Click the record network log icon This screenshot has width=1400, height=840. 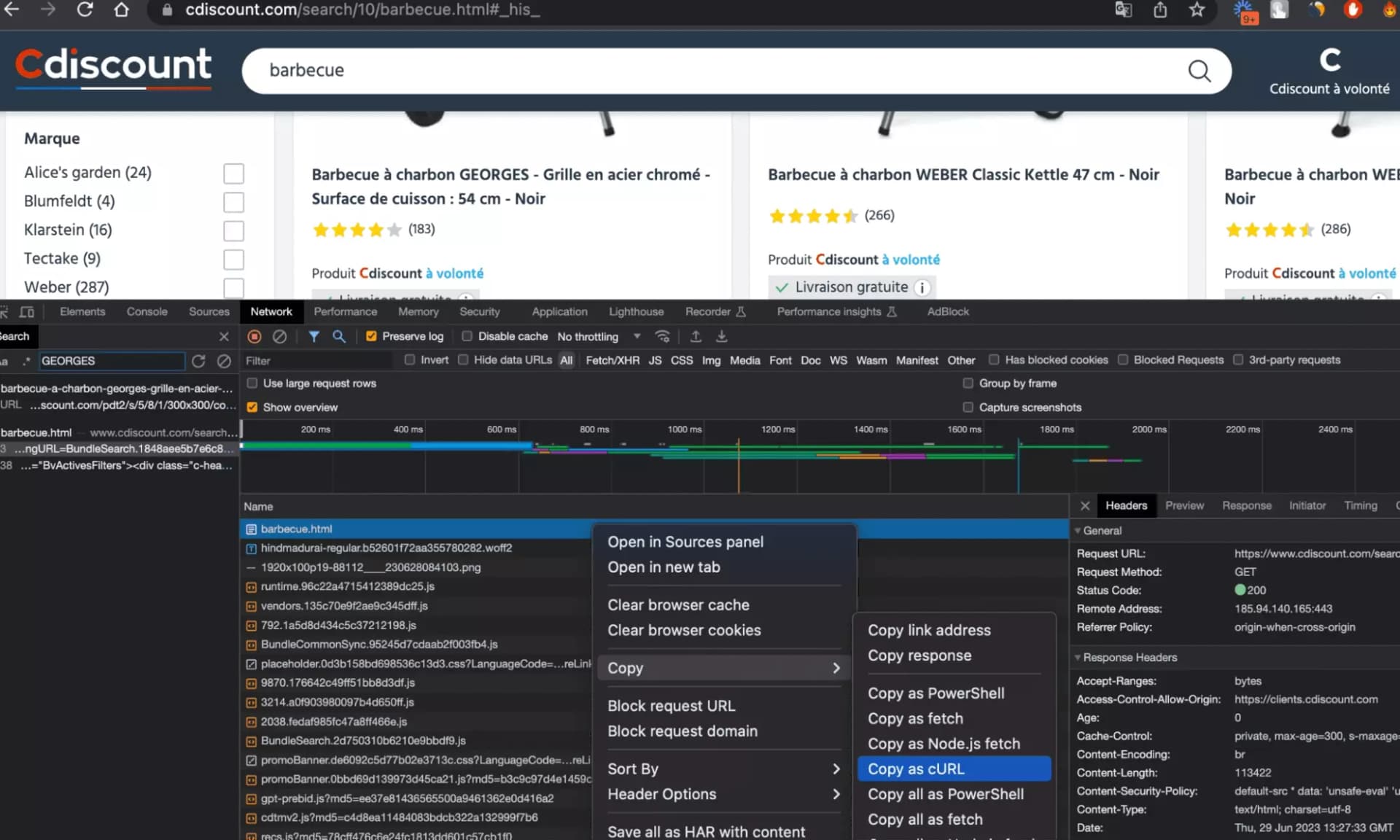(254, 336)
